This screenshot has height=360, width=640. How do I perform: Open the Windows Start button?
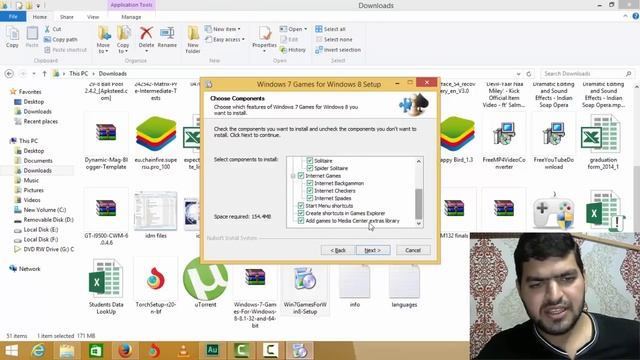pyautogui.click(x=11, y=351)
